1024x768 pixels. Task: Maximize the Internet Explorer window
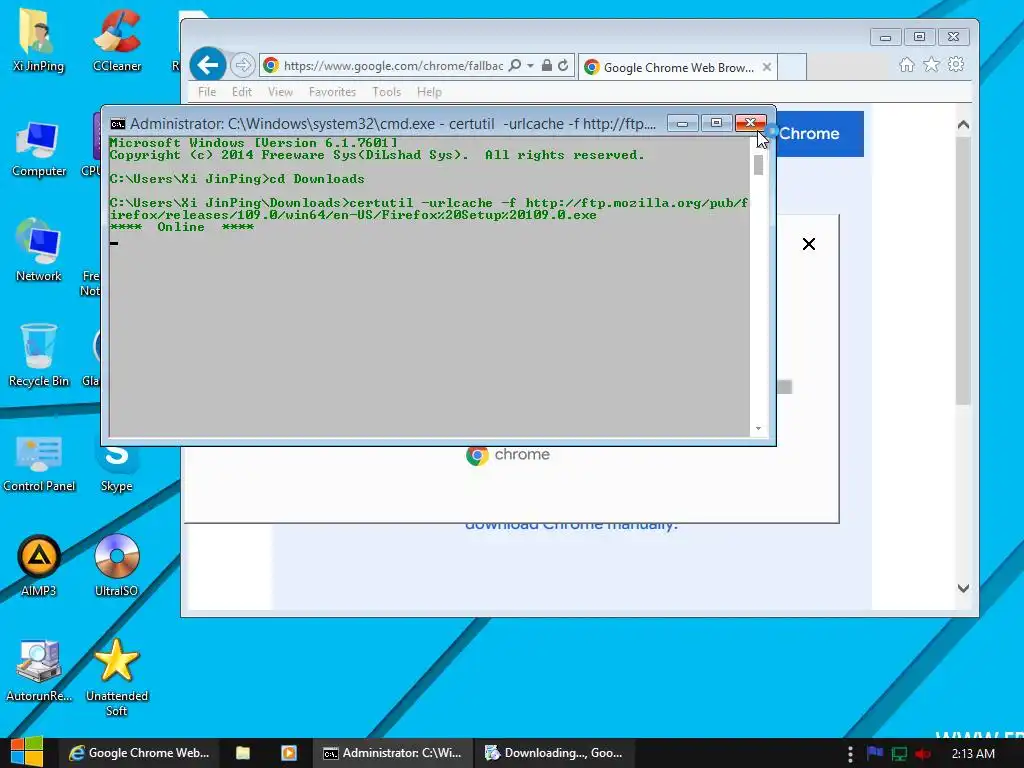point(920,37)
